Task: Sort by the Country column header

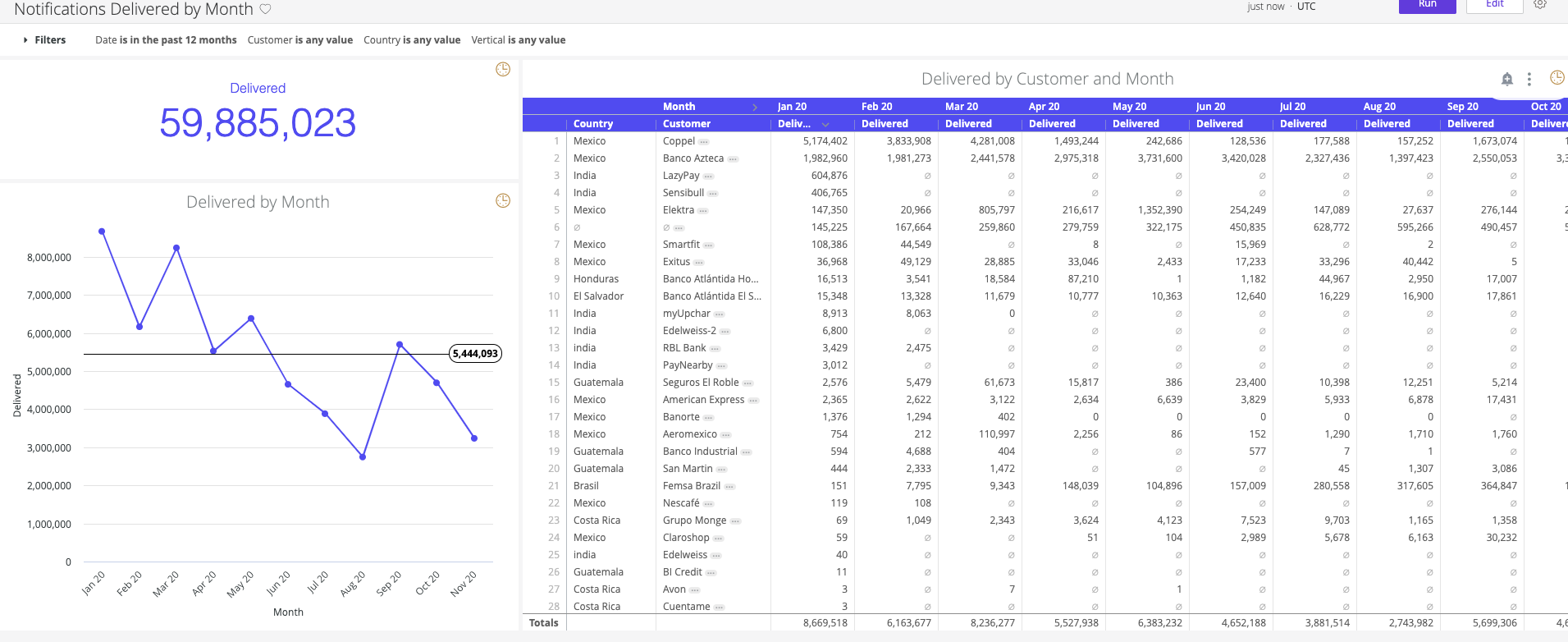Action: click(593, 124)
